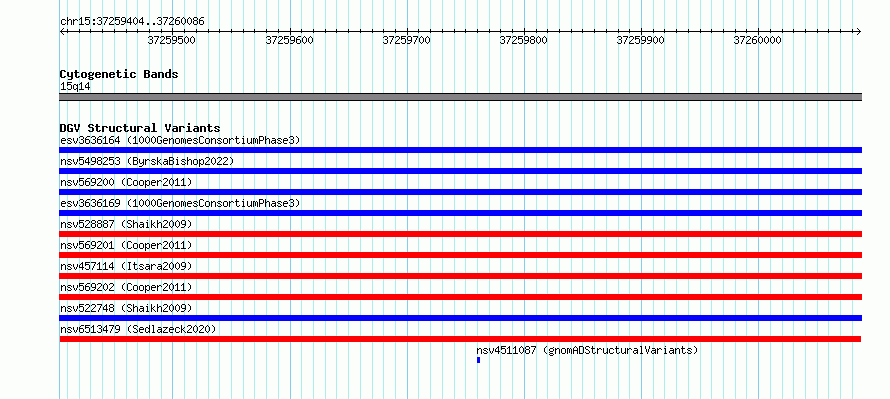Click the DGV Structural Variants track title
The width and height of the screenshot is (890, 399).
point(140,128)
